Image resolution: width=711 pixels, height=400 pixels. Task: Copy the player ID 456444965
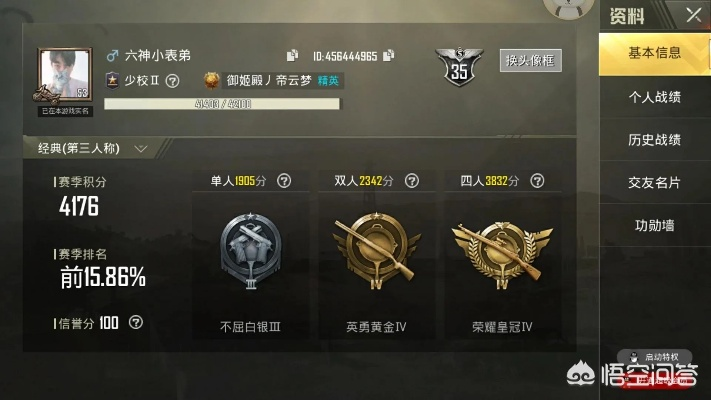pos(389,55)
